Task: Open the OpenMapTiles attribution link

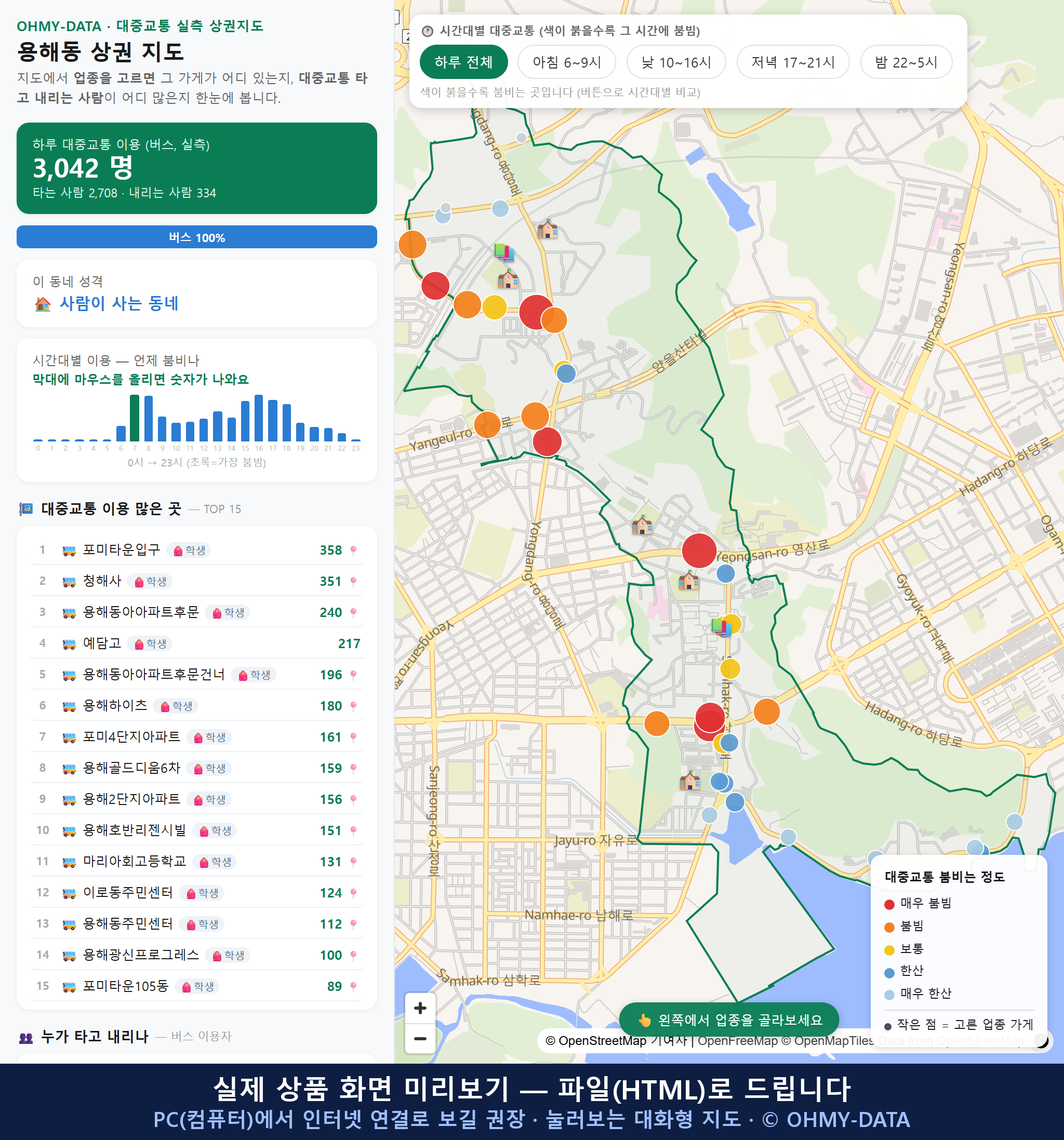Action: [x=827, y=1041]
